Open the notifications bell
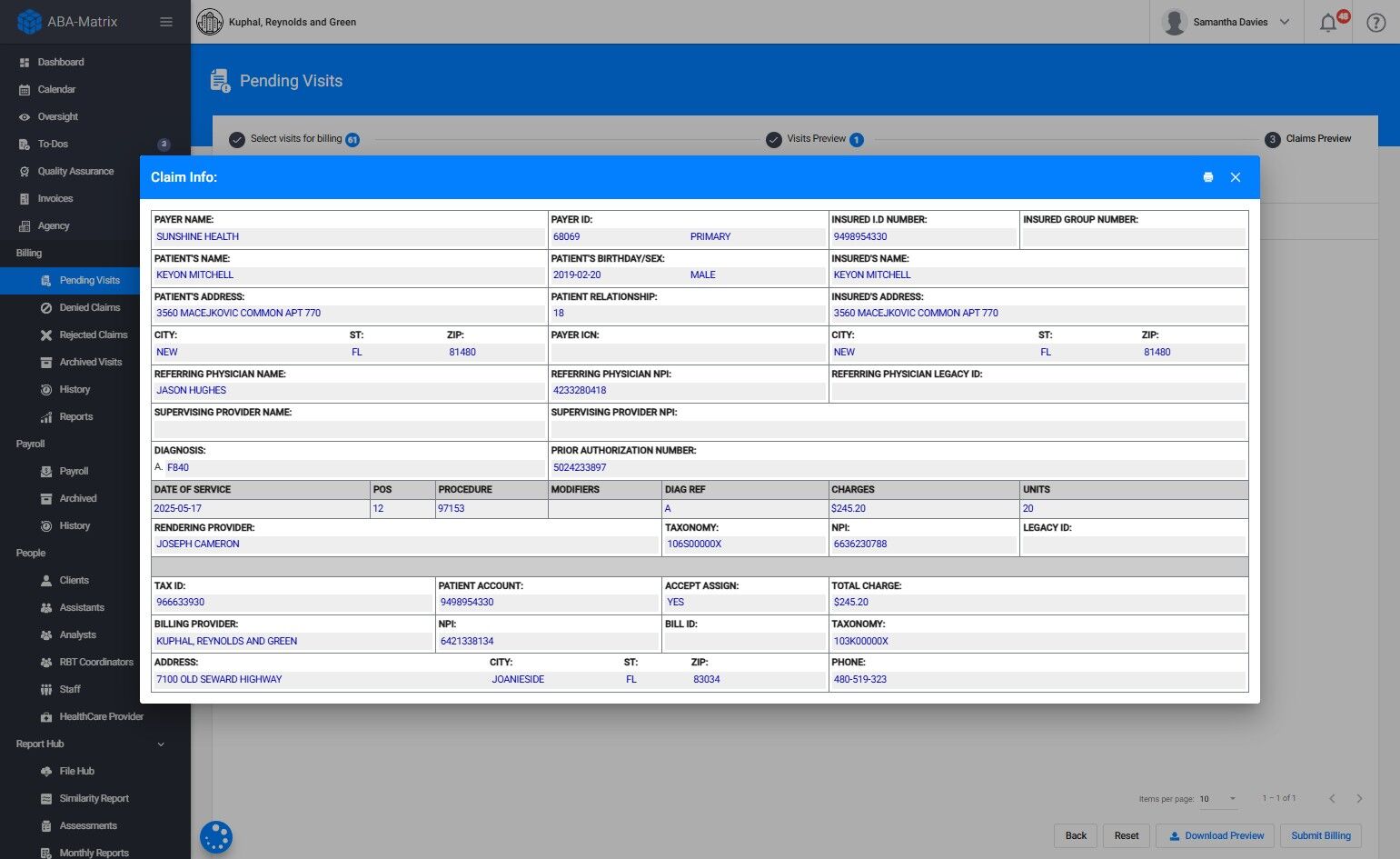 1328,23
